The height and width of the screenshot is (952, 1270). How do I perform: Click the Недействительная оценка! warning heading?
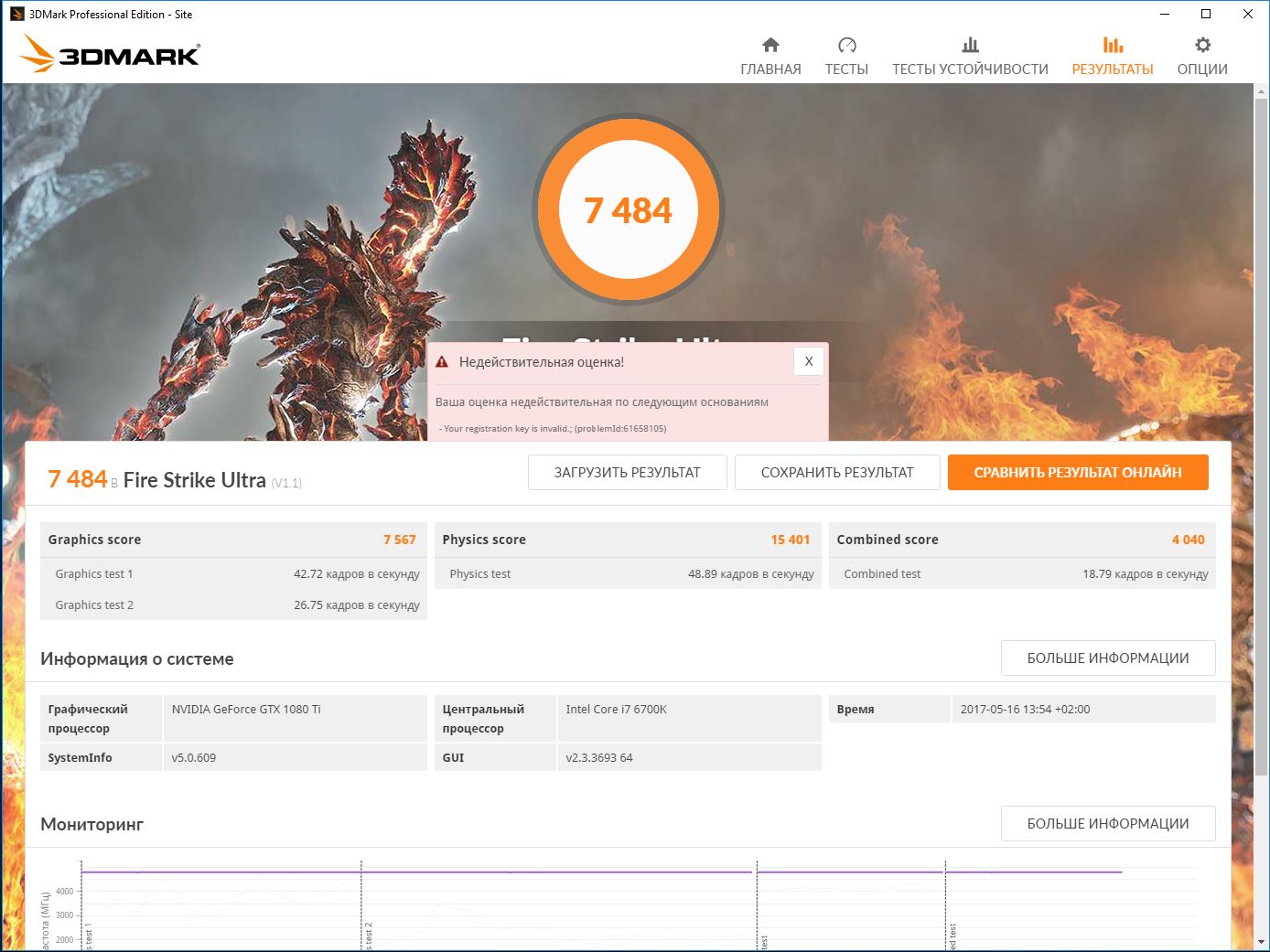542,362
